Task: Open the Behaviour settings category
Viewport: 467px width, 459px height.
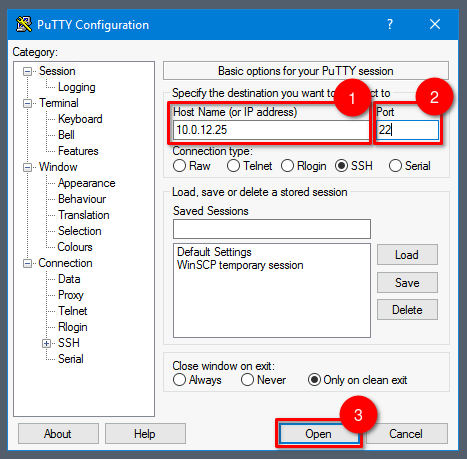Action: point(82,199)
